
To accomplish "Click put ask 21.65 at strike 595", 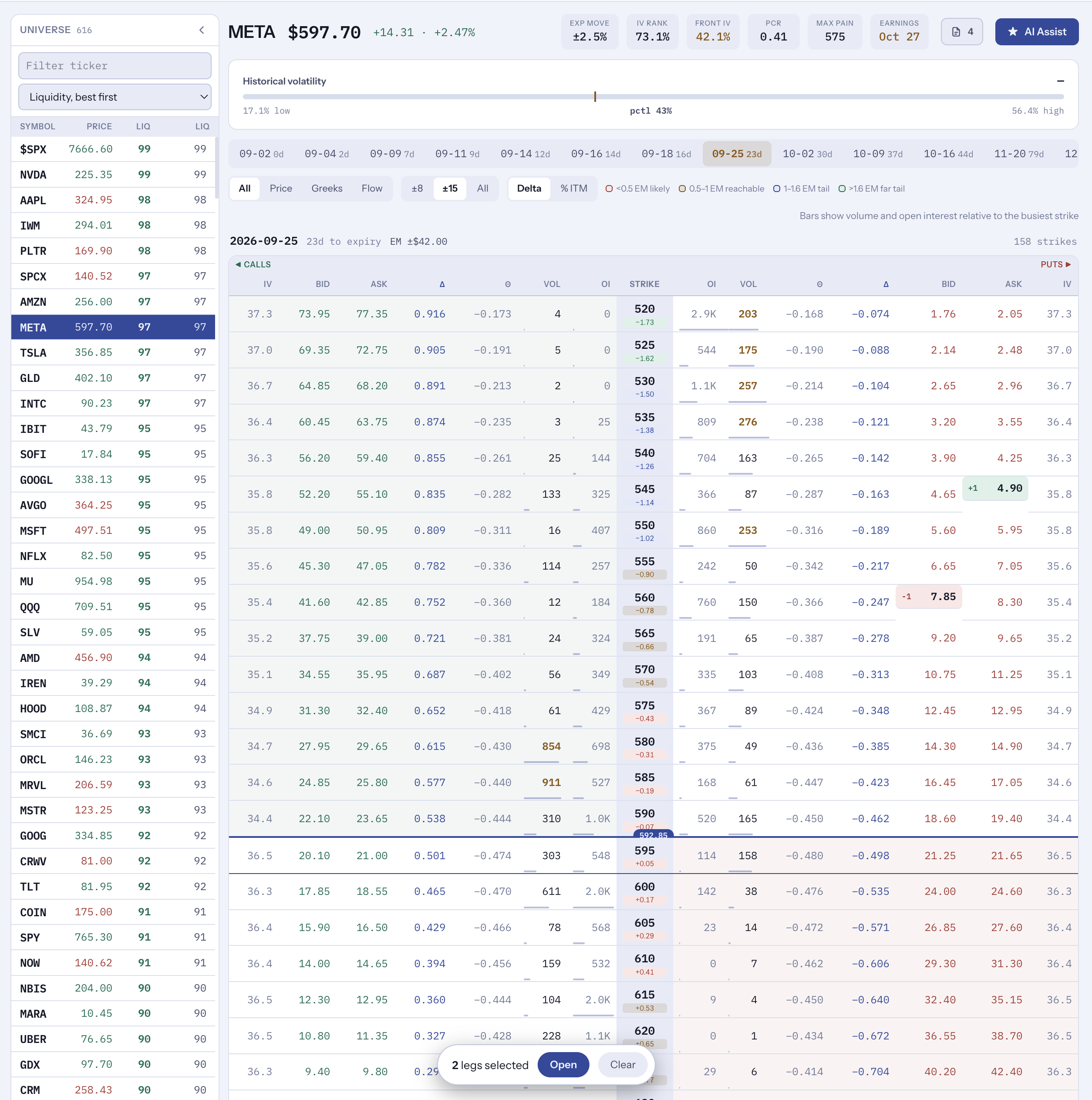I will pyautogui.click(x=1006, y=856).
